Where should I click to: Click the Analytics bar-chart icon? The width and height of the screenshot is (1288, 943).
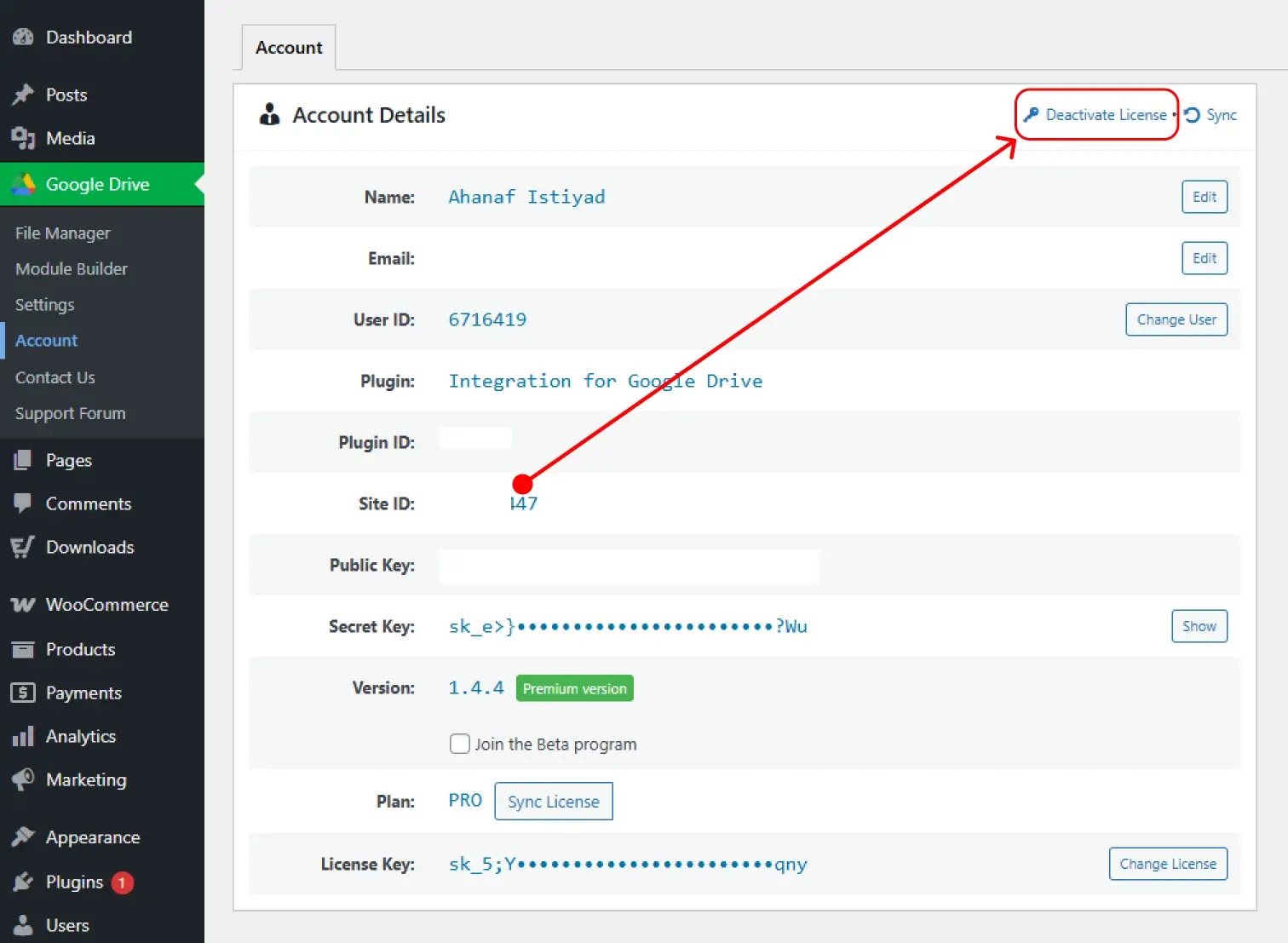(x=23, y=736)
